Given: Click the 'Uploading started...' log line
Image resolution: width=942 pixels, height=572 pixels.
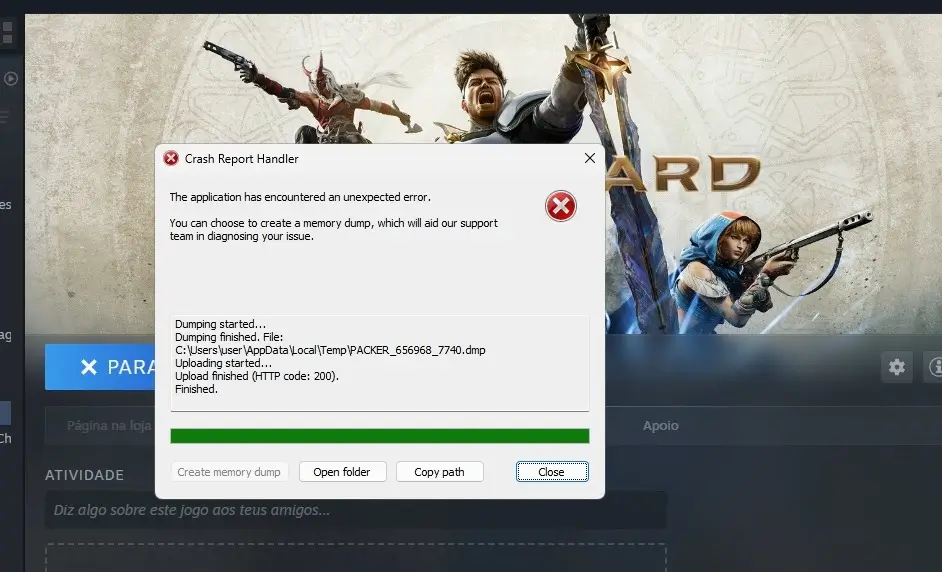Looking at the screenshot, I should tap(223, 363).
